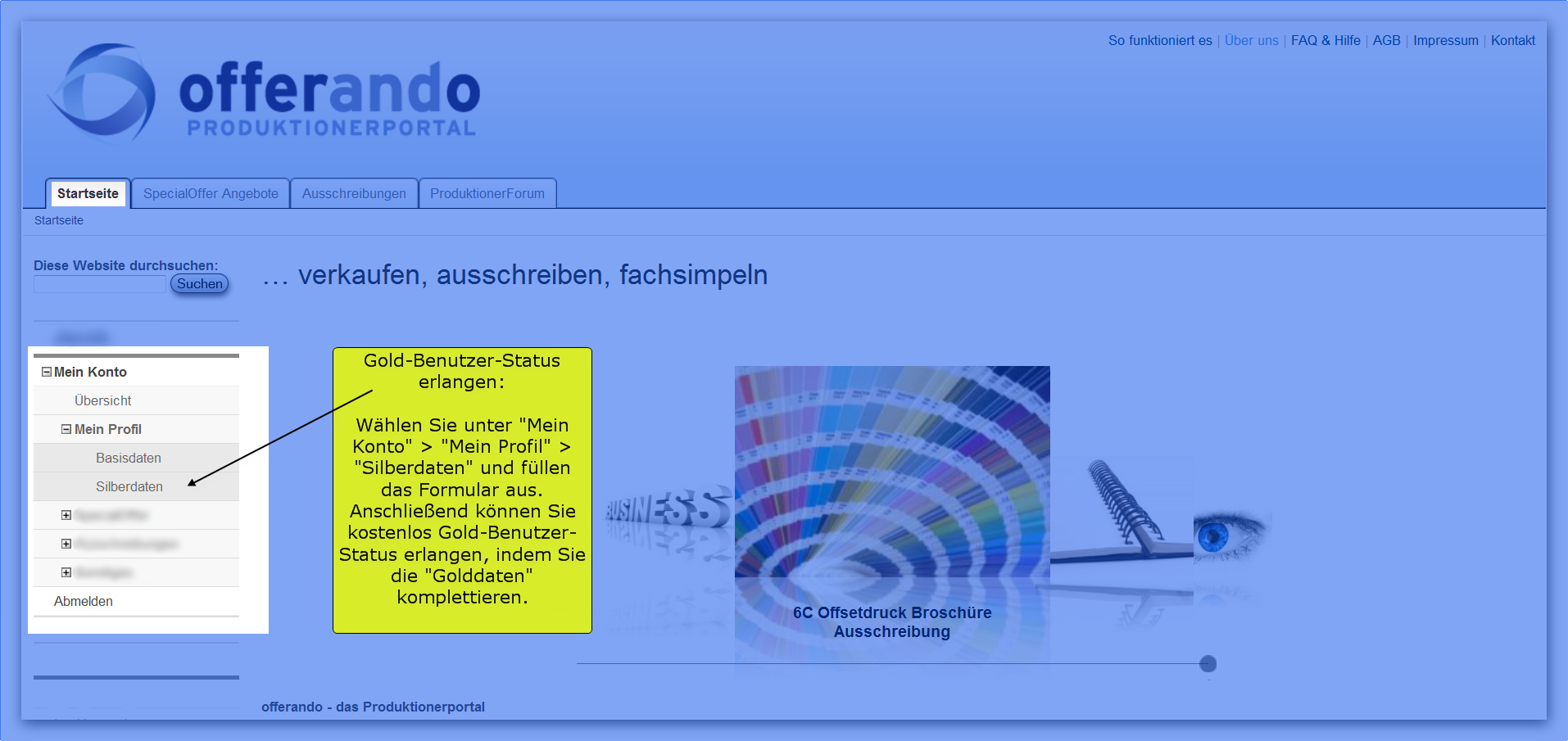1568x741 pixels.
Task: Click the offerando Produktionerportal wordmark
Action: point(329,98)
